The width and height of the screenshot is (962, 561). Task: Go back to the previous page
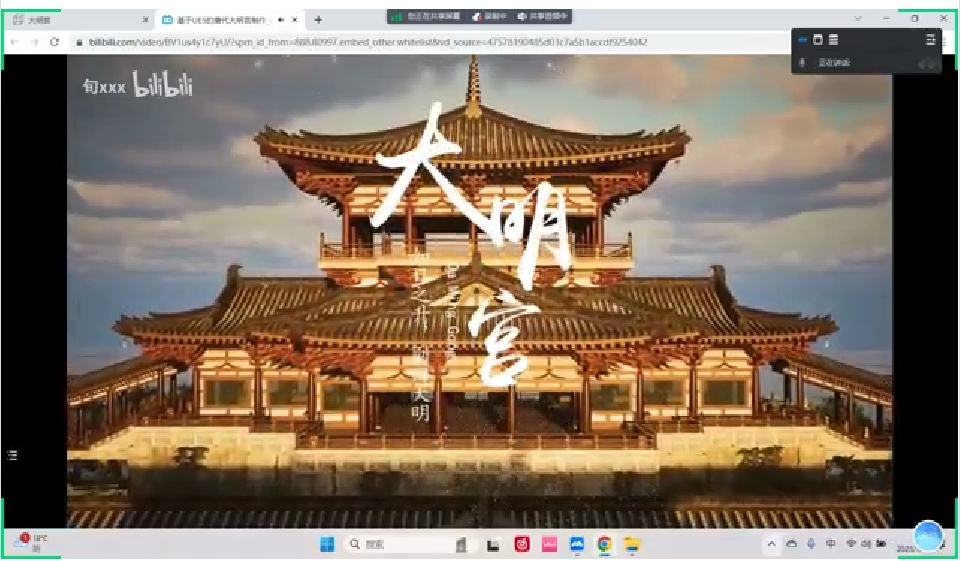coord(14,42)
